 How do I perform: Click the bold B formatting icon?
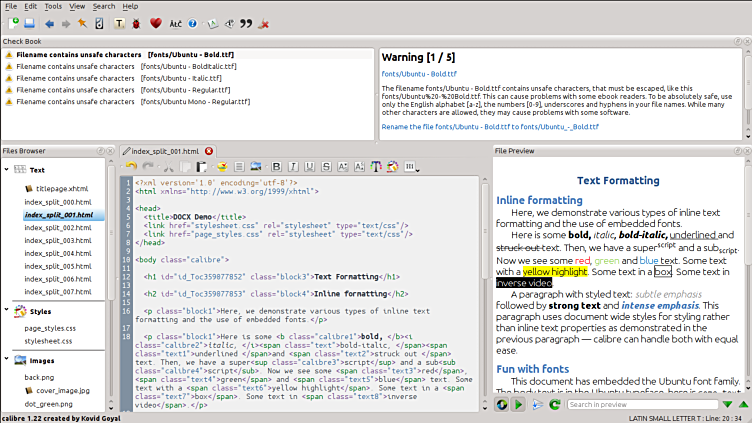coord(278,166)
